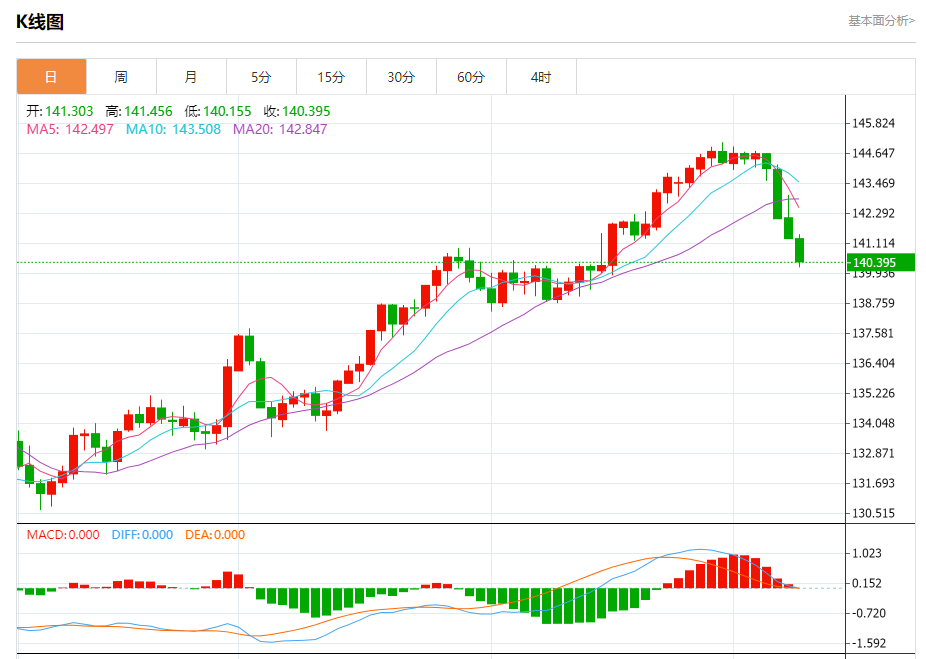The height and width of the screenshot is (659, 926).
Task: Click the 0.152 MACD axis label
Action: [867, 583]
